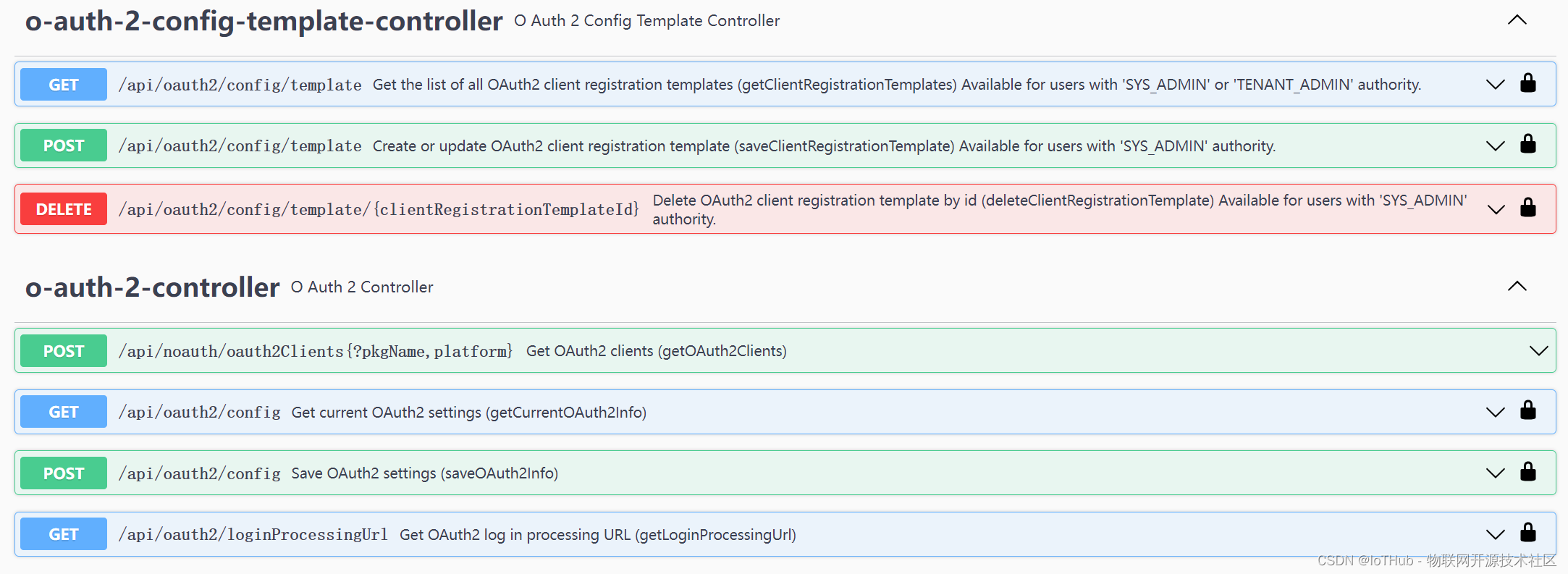Click the DELETE method badge
This screenshot has height=574, width=1568.
pos(64,209)
